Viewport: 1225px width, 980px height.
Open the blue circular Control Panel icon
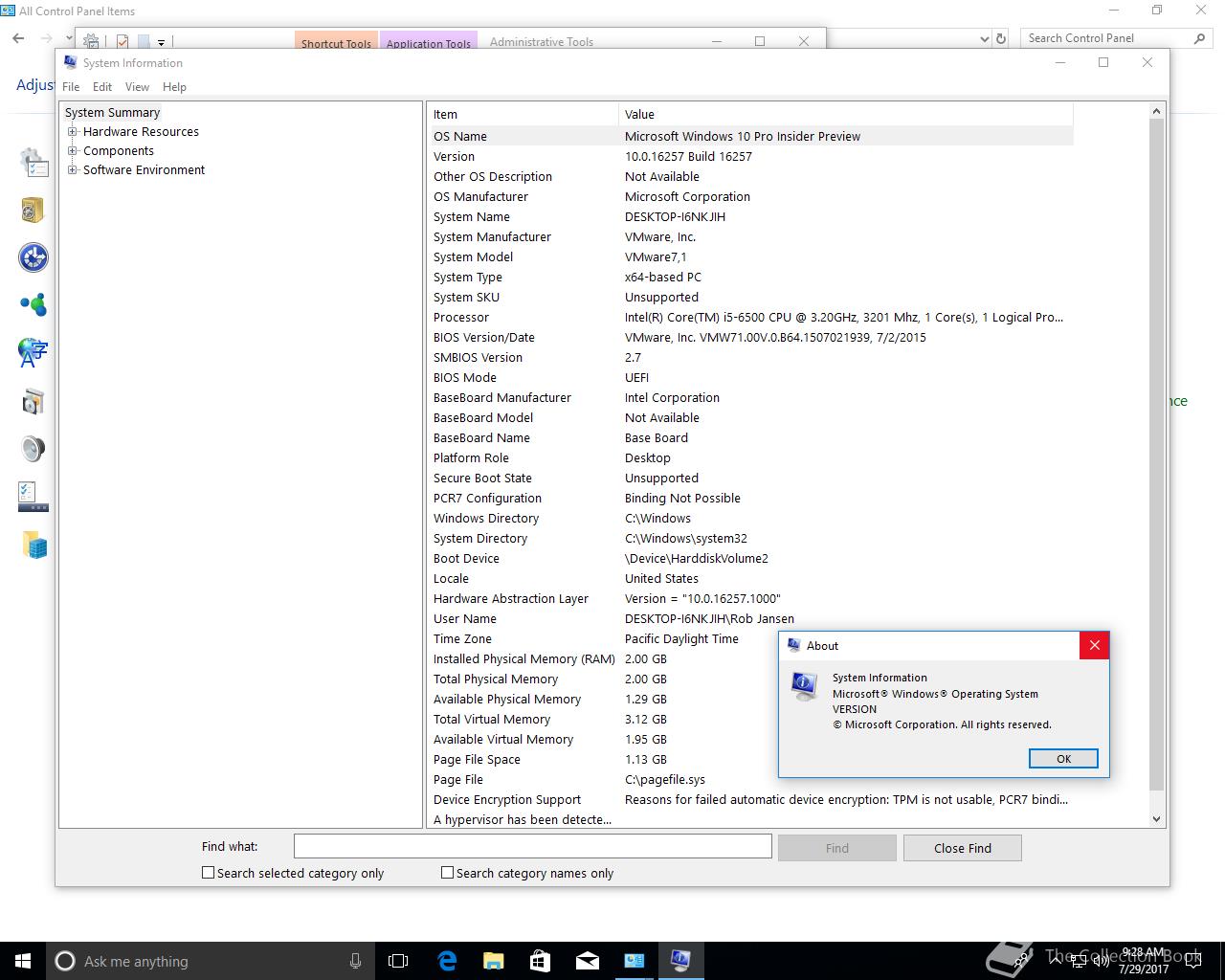(x=33, y=257)
